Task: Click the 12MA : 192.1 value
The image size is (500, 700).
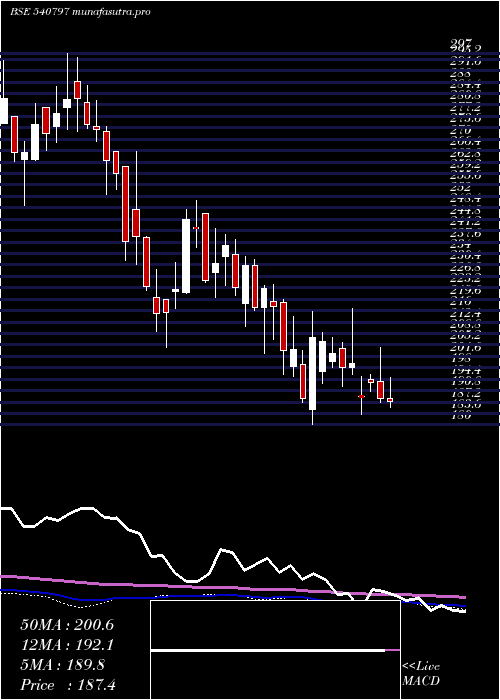Action: pos(67,645)
